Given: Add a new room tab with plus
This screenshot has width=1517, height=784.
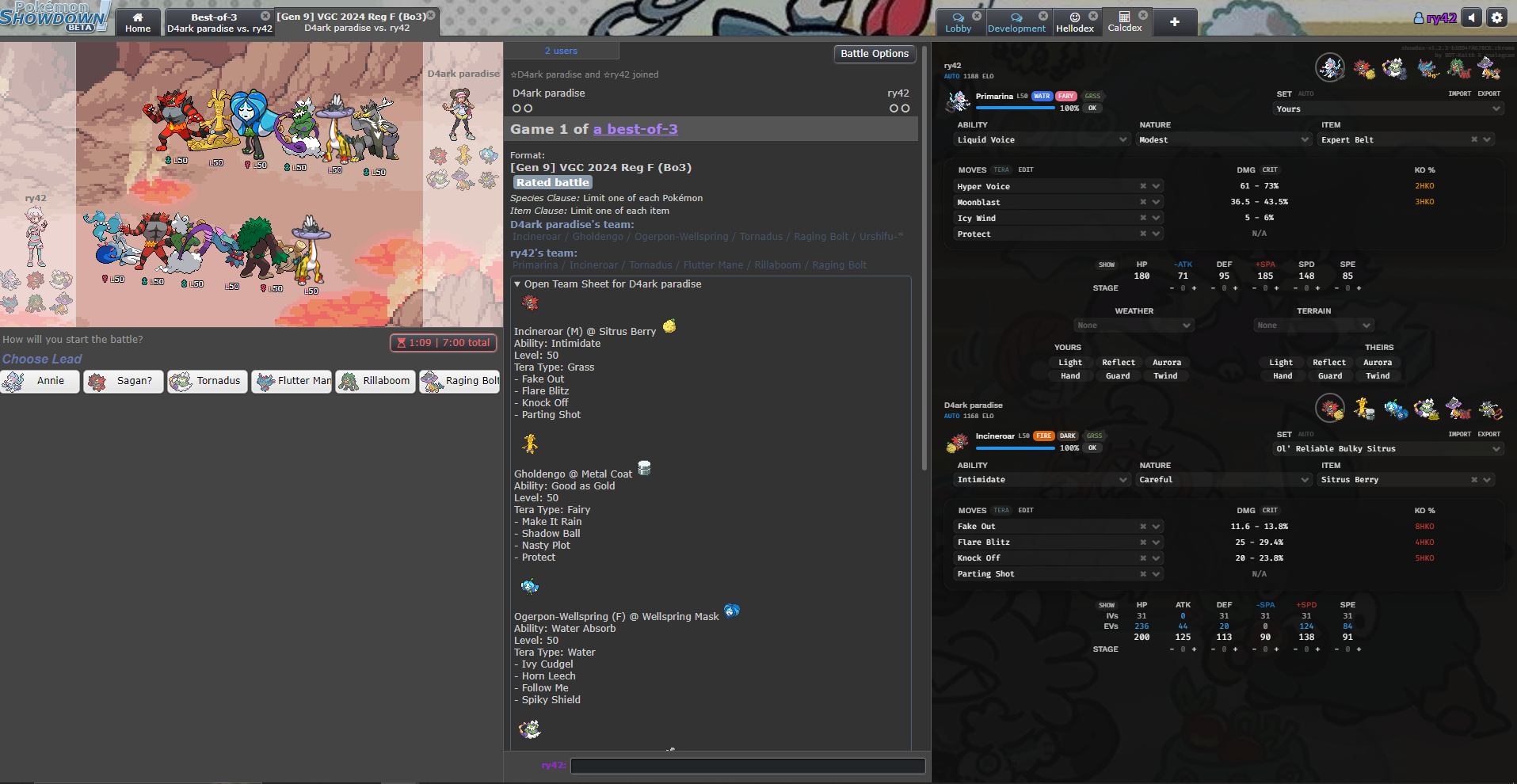Looking at the screenshot, I should (1175, 22).
